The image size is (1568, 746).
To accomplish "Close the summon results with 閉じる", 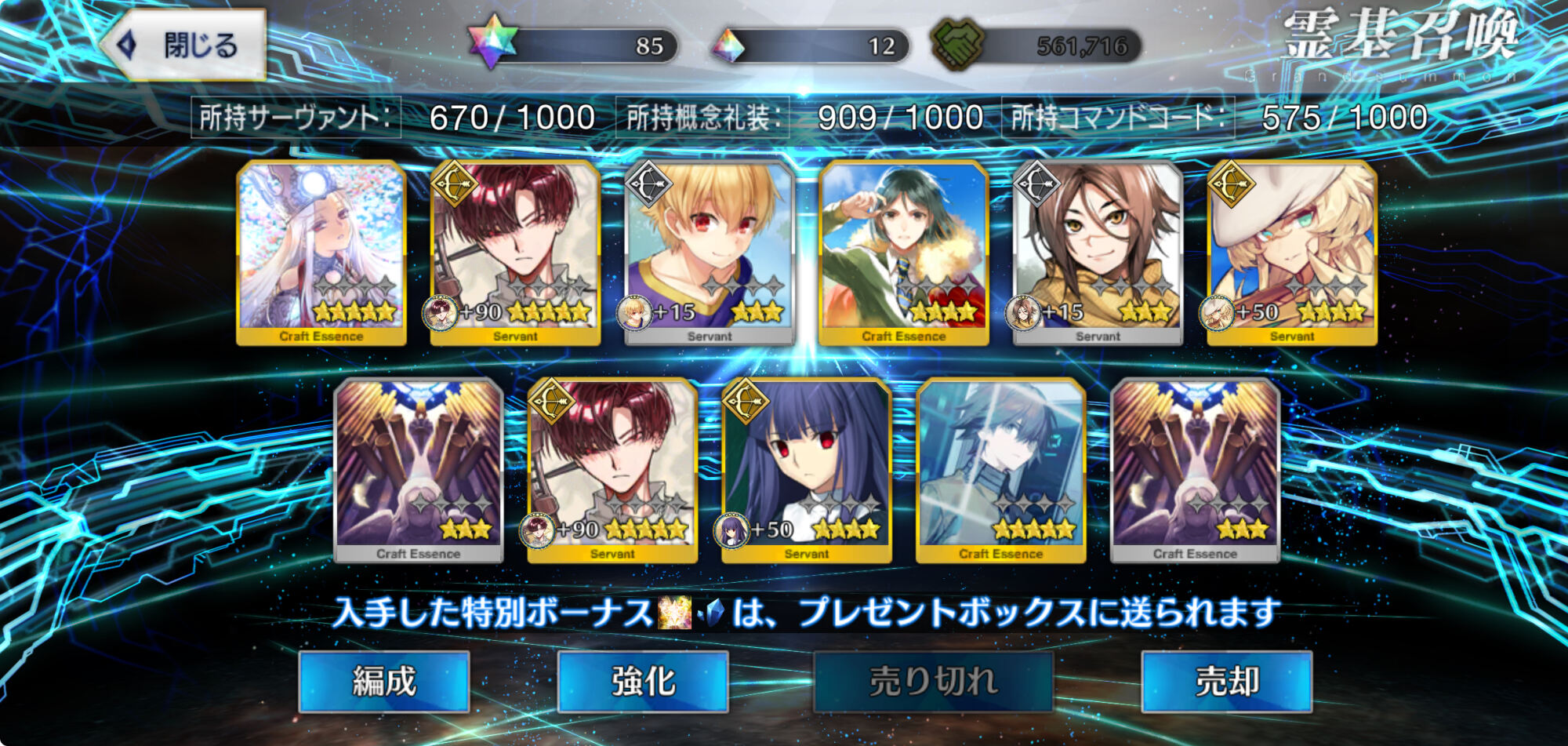I will [x=184, y=45].
